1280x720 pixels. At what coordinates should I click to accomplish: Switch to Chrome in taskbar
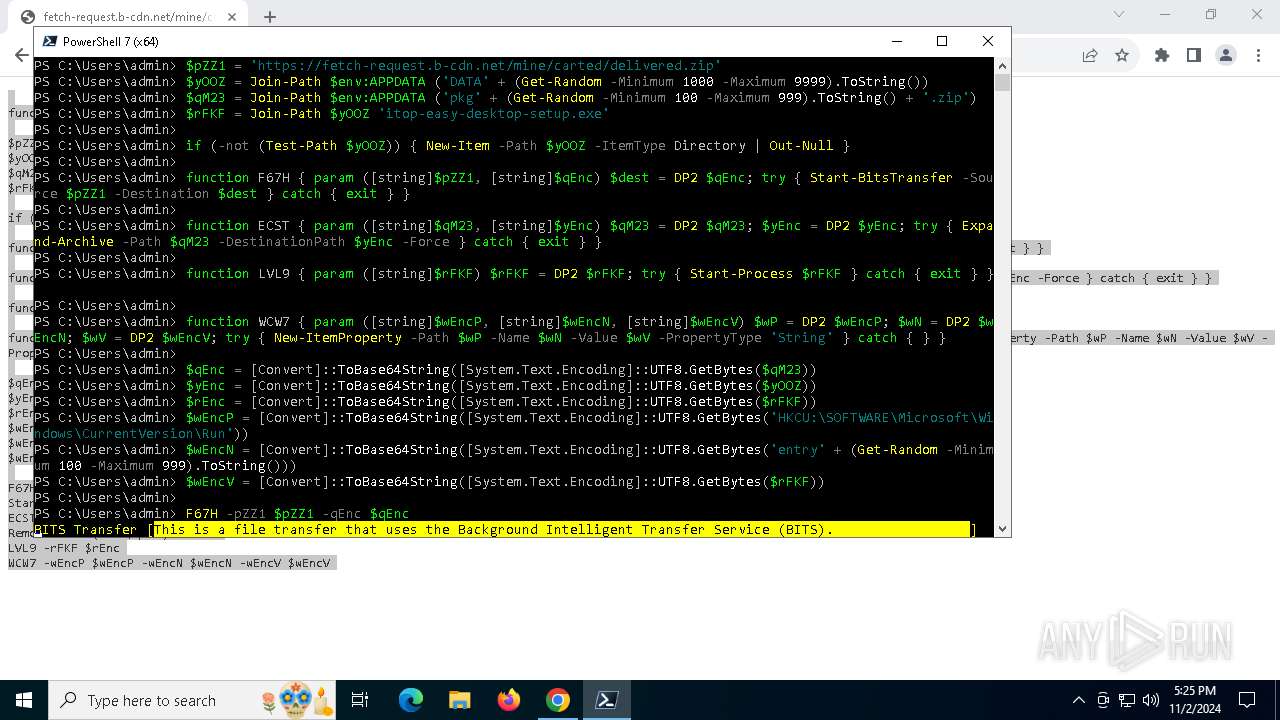click(x=558, y=700)
